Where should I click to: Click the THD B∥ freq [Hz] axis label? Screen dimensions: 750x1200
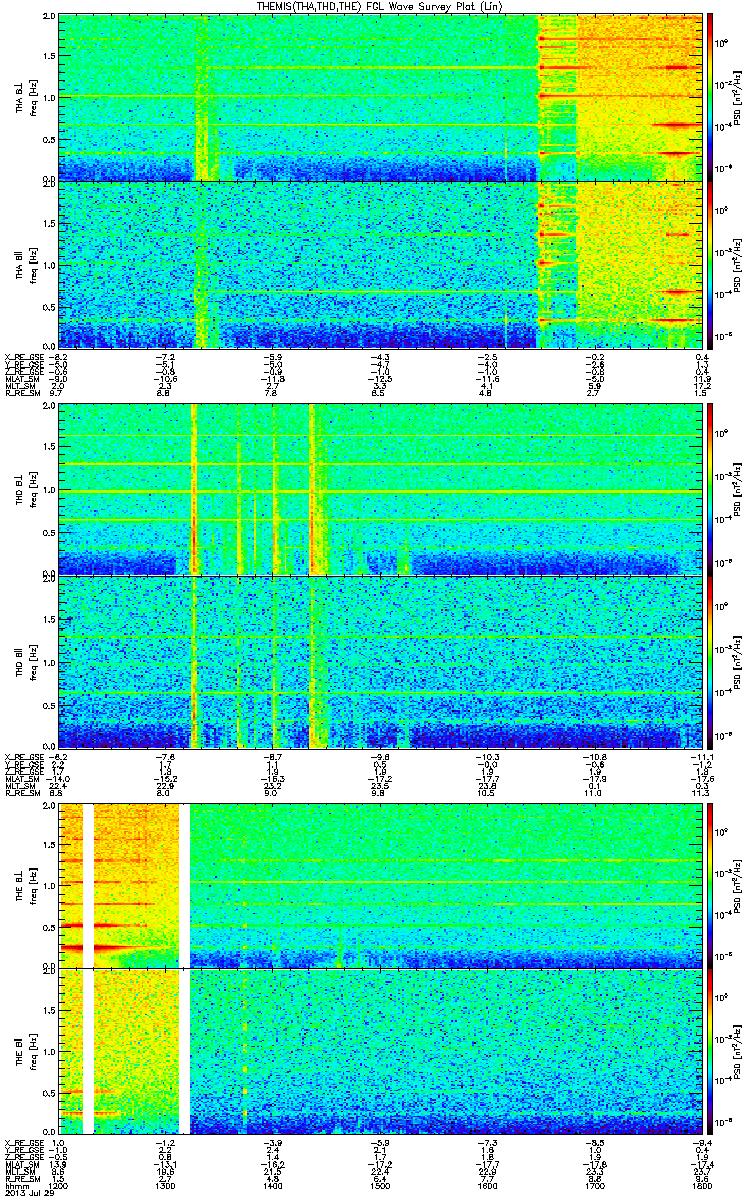click(x=32, y=661)
